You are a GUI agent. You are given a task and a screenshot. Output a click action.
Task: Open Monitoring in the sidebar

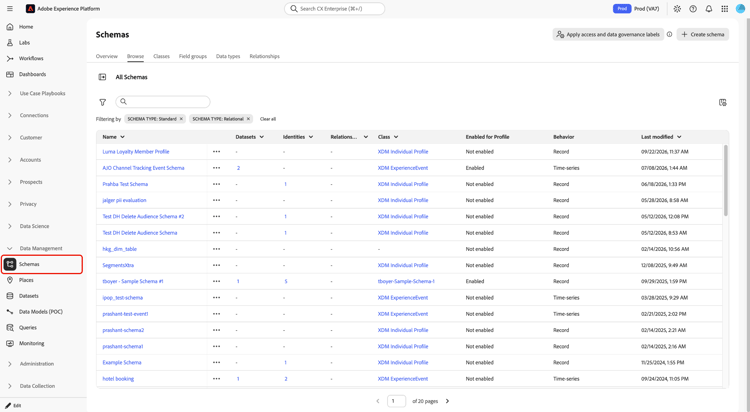32,343
